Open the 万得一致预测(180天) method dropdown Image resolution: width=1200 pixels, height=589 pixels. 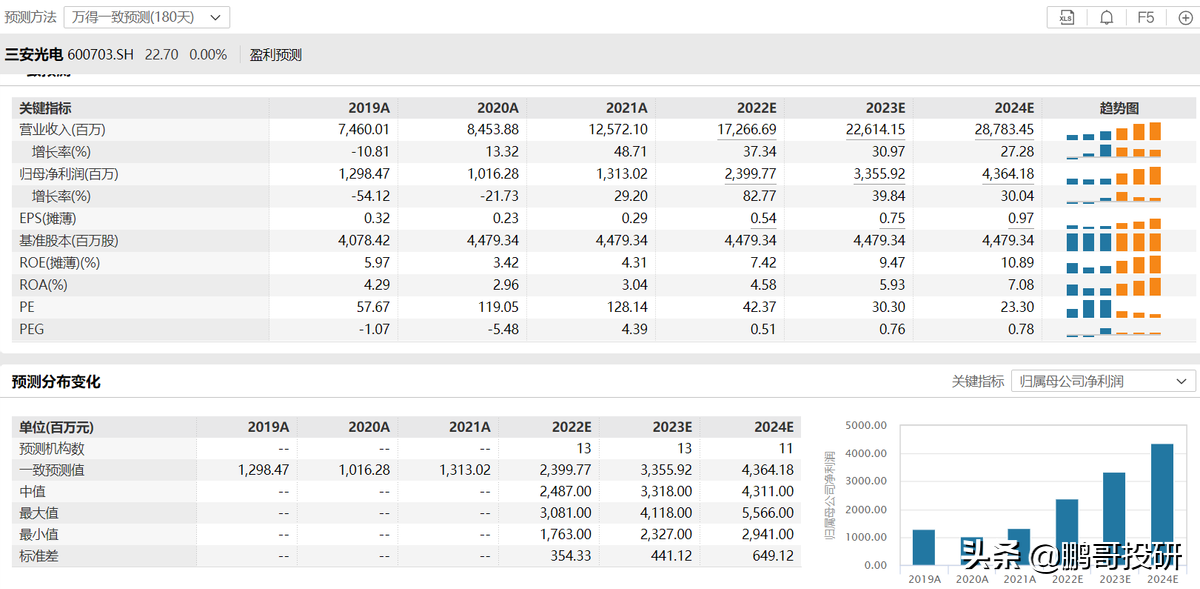[x=147, y=17]
